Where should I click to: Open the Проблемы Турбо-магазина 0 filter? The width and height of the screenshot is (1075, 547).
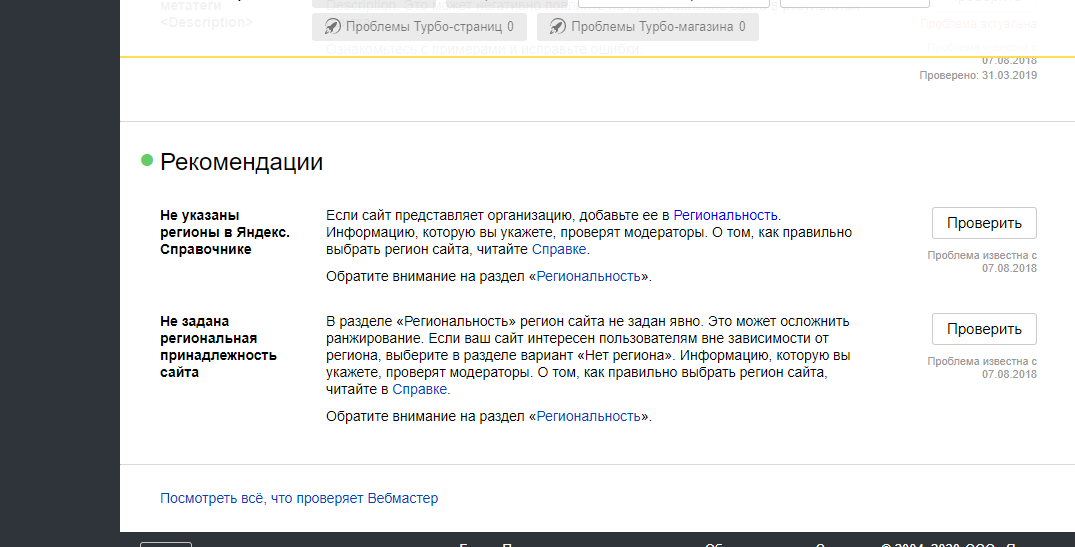648,27
